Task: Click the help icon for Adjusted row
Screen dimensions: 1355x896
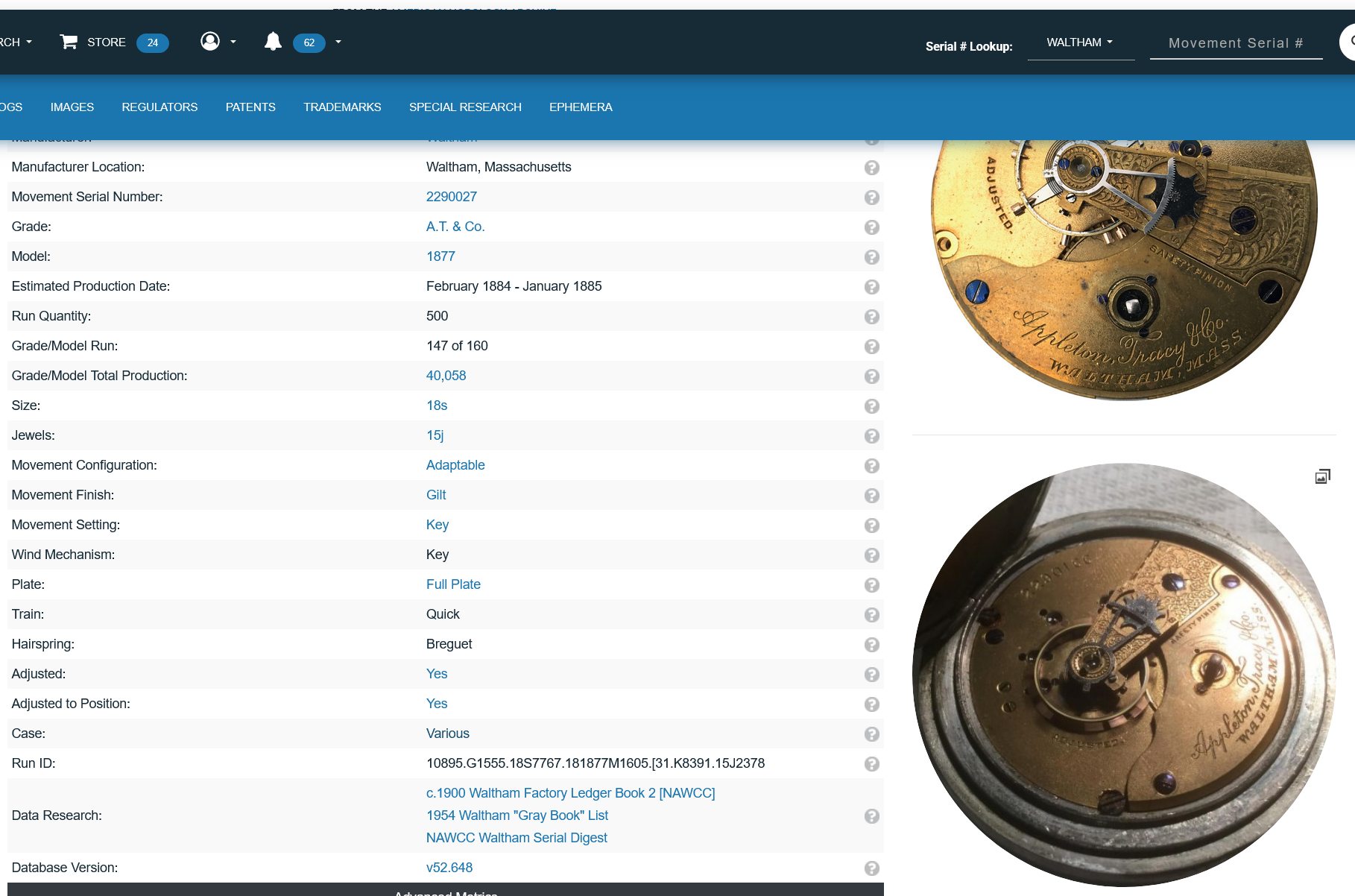Action: tap(872, 675)
